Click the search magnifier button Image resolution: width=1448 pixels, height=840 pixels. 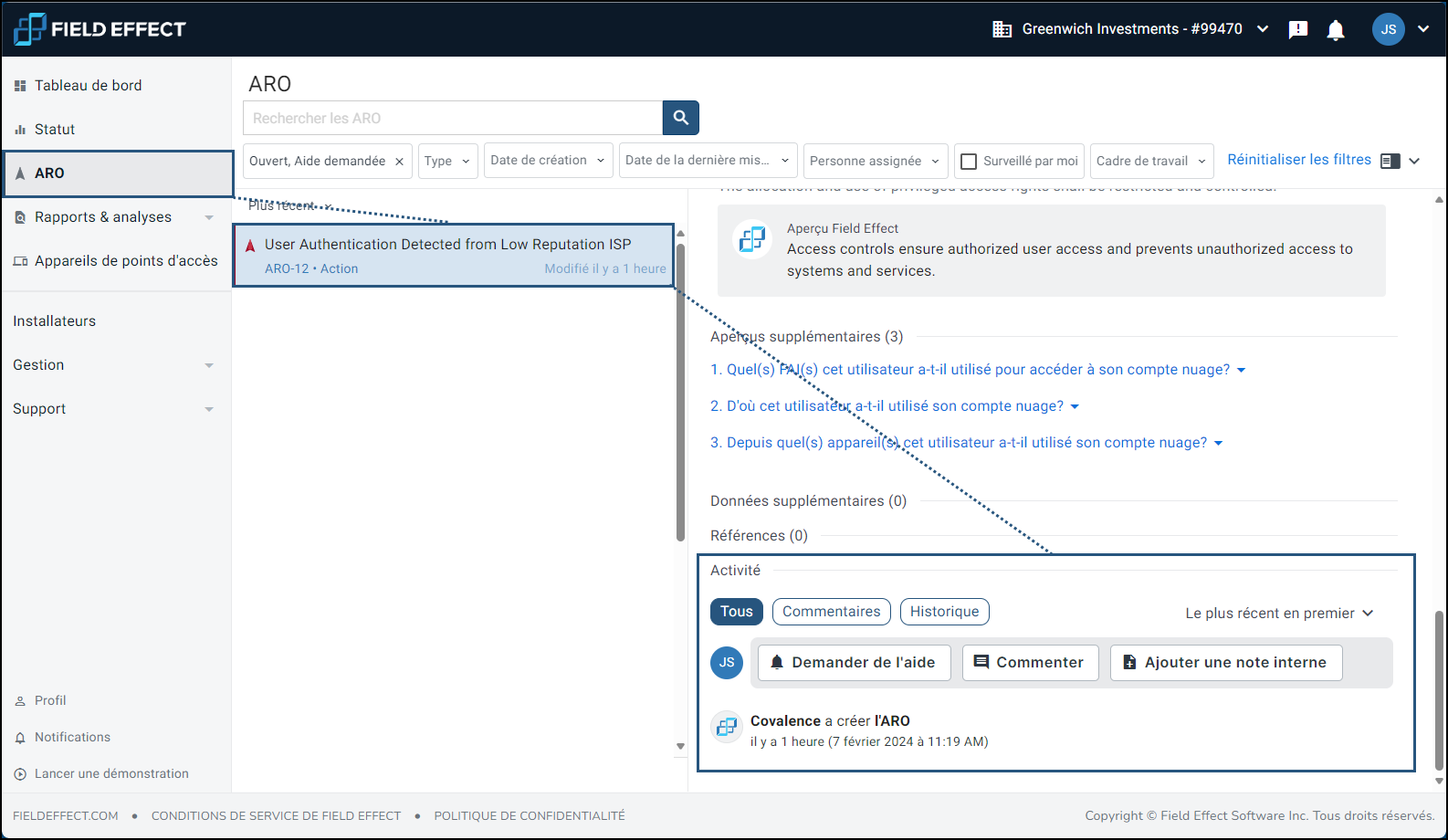pyautogui.click(x=680, y=118)
